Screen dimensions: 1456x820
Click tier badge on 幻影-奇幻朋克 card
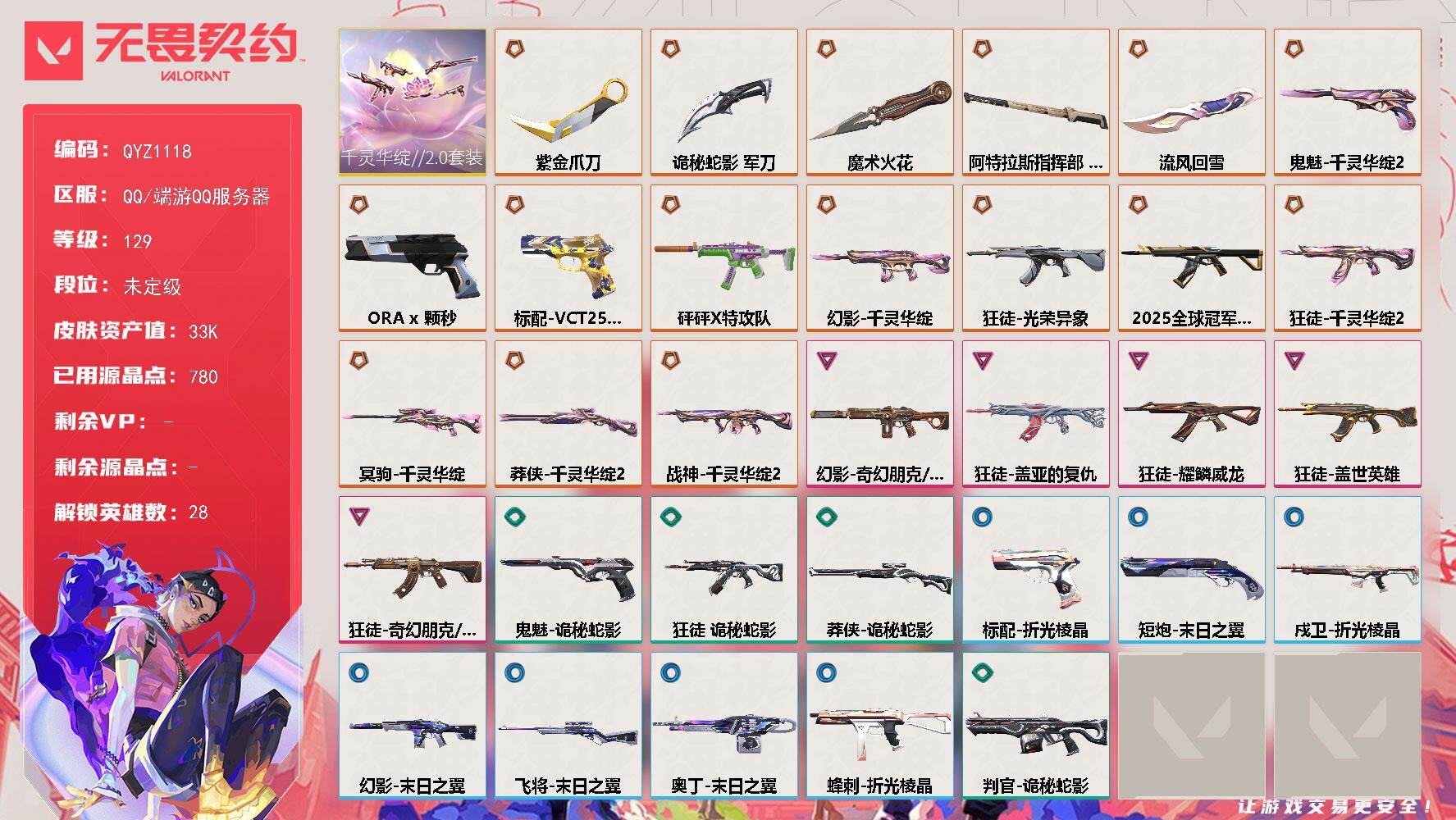827,361
